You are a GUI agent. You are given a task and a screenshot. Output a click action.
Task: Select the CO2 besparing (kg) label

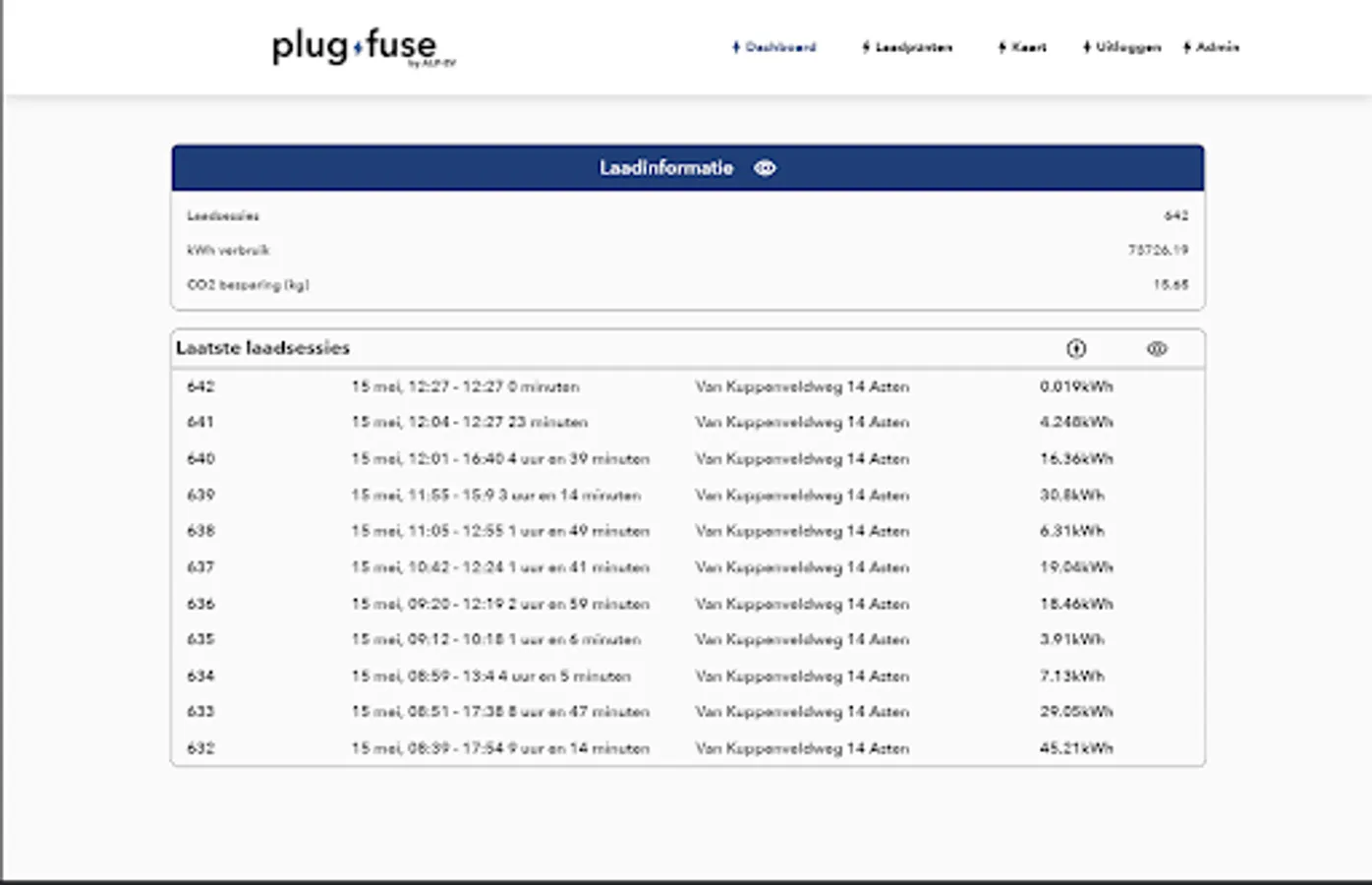(x=248, y=284)
